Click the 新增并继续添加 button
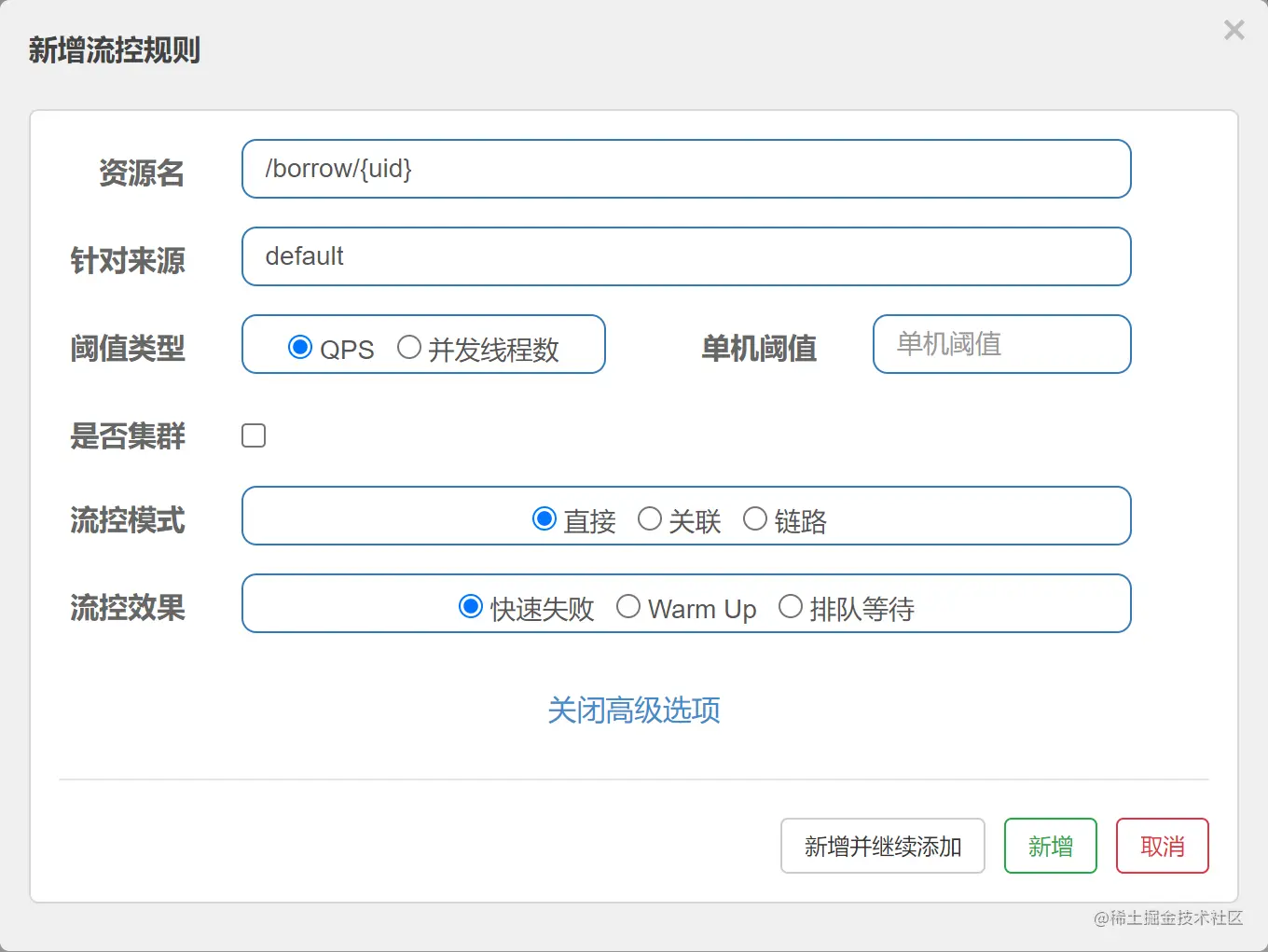The width and height of the screenshot is (1268, 952). coord(883,846)
